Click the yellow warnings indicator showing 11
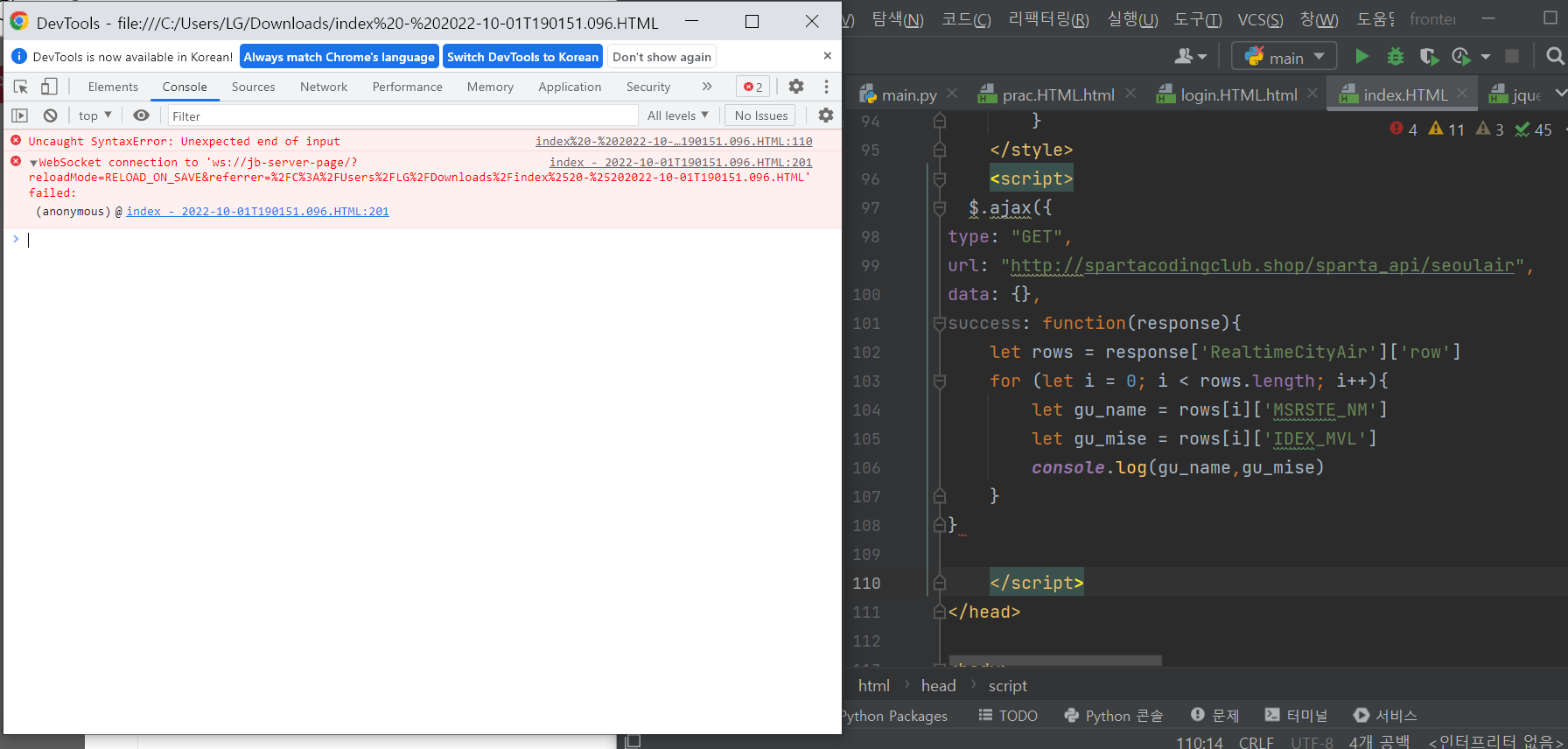This screenshot has width=1568, height=749. [x=1446, y=129]
